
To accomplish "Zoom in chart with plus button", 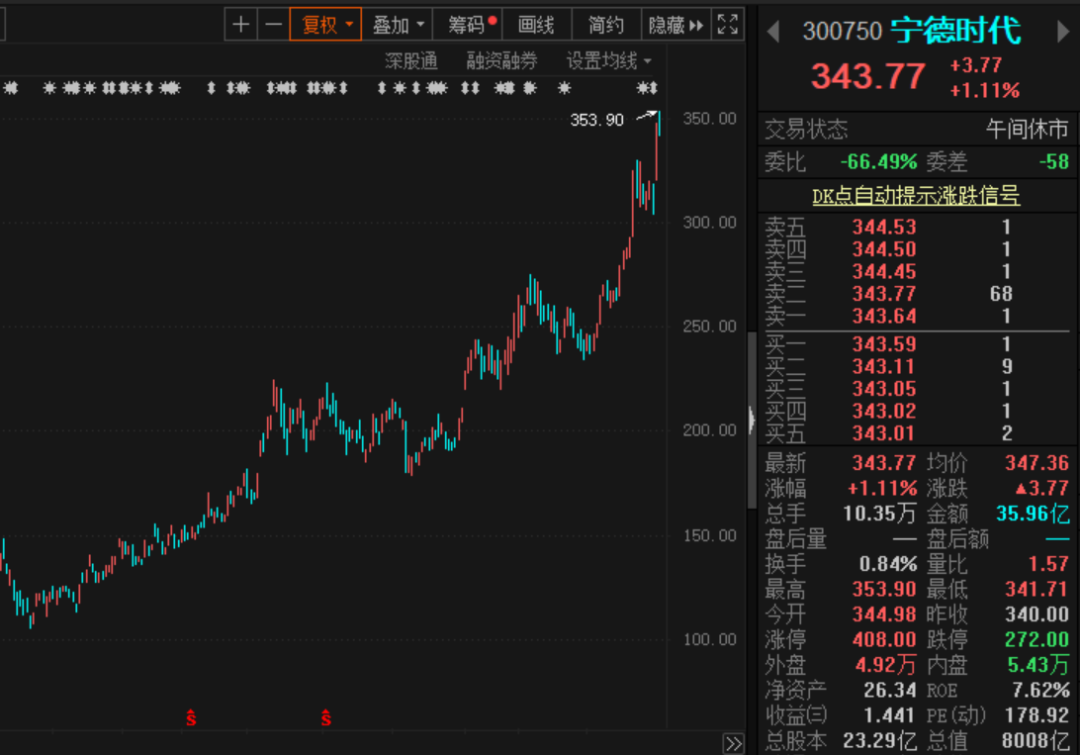I will point(240,25).
